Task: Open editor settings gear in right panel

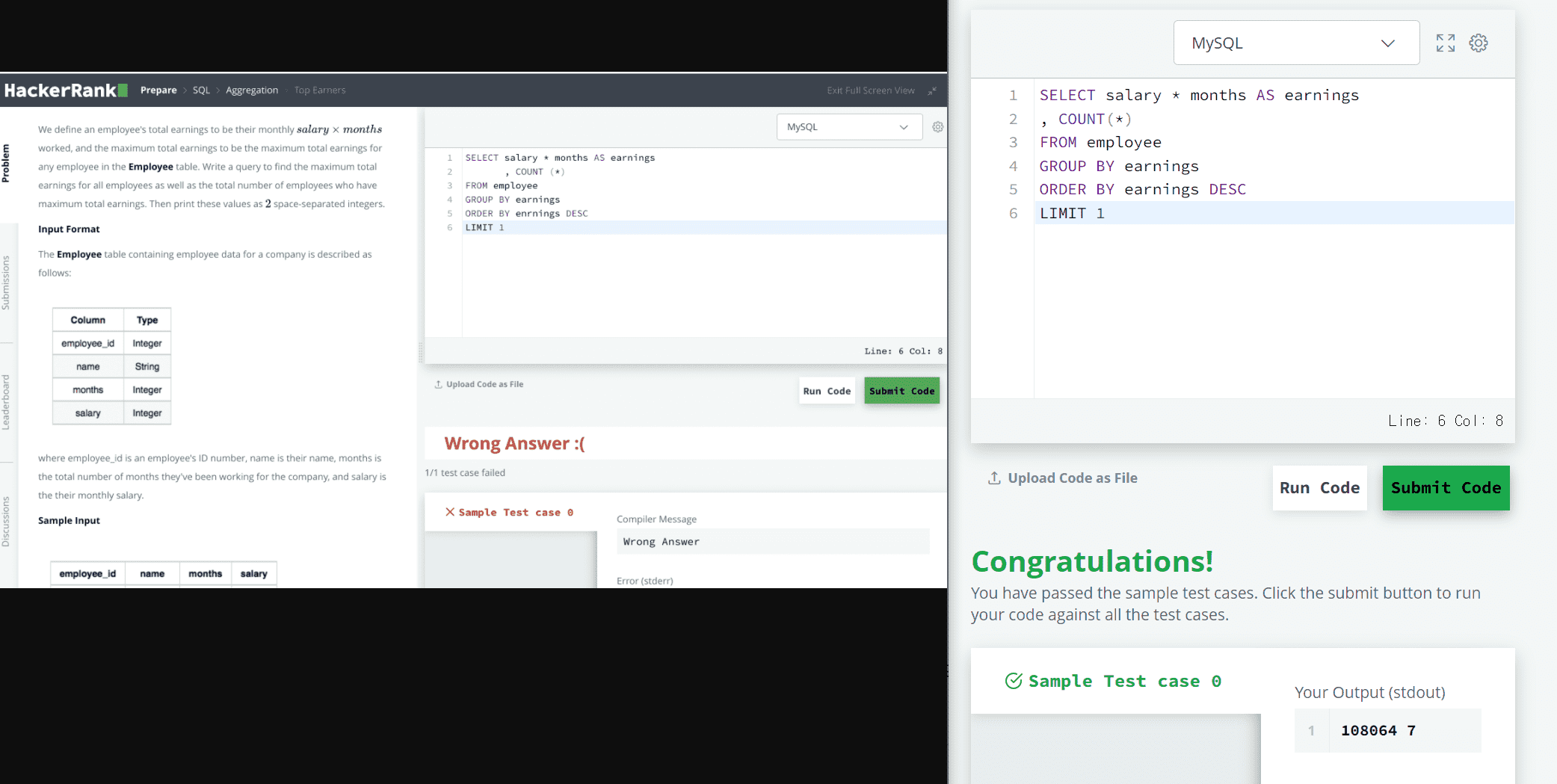Action: (x=1478, y=43)
